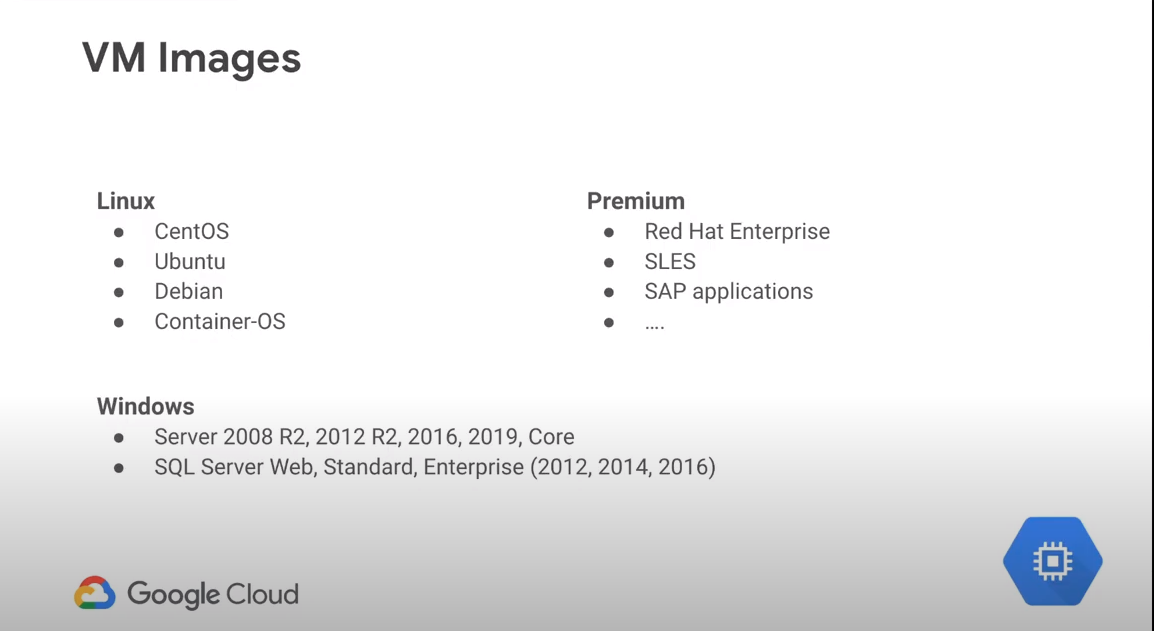Click the Google Cloud multicolor cloud logo
Viewport: 1154px width, 631px height.
[95, 593]
